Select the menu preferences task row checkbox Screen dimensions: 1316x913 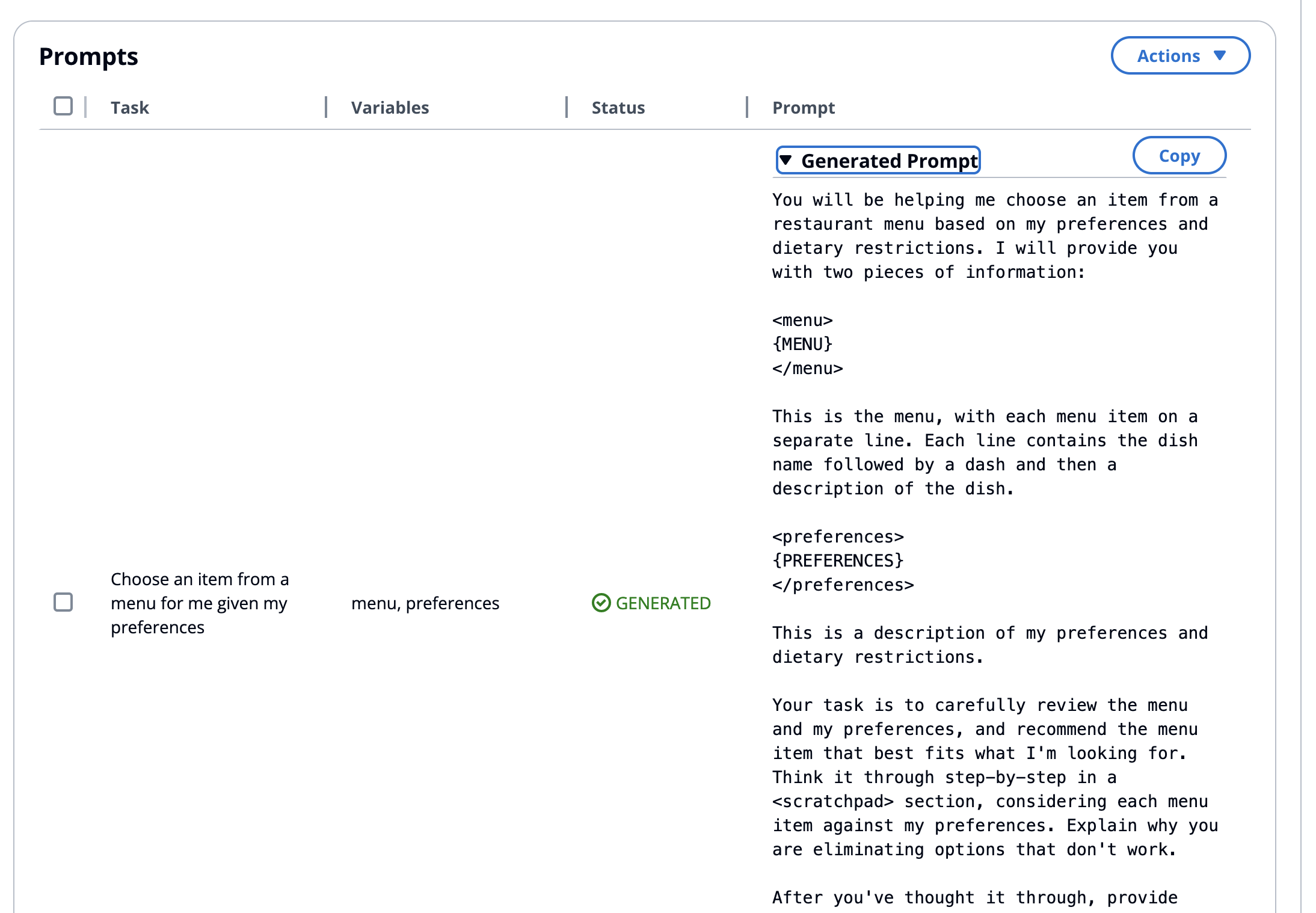pyautogui.click(x=63, y=602)
